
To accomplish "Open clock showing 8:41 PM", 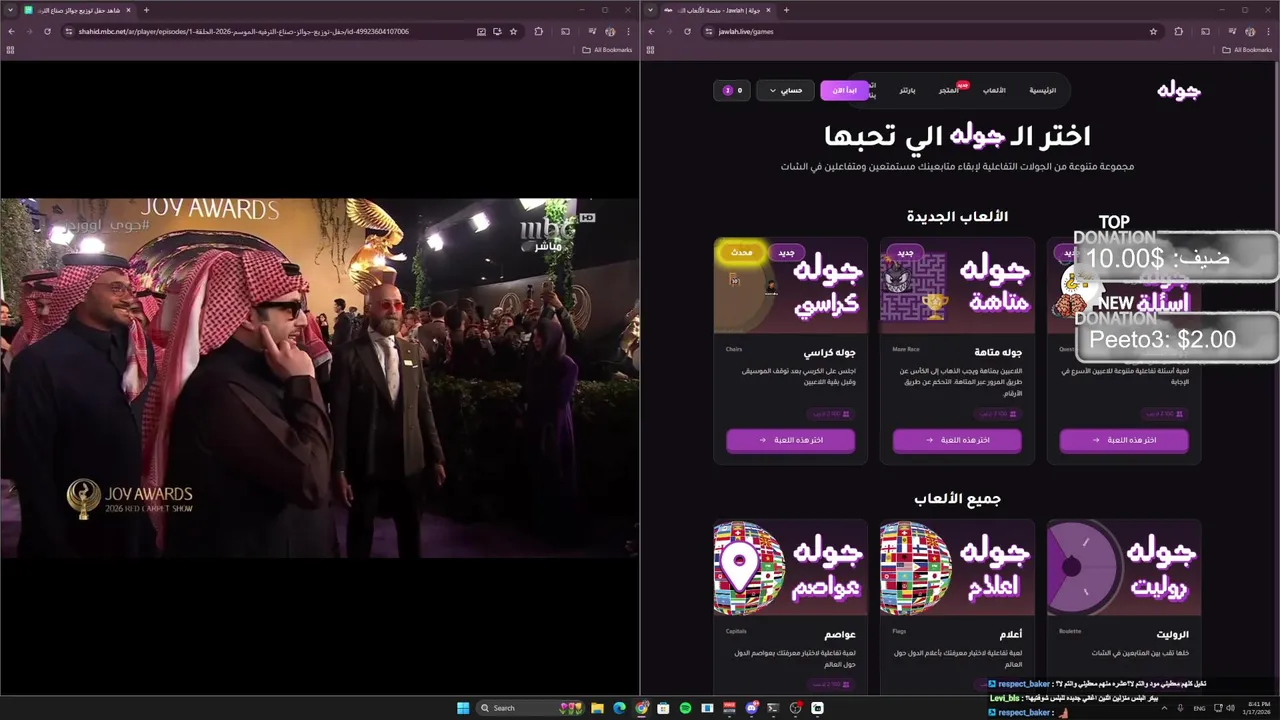I will [1258, 708].
